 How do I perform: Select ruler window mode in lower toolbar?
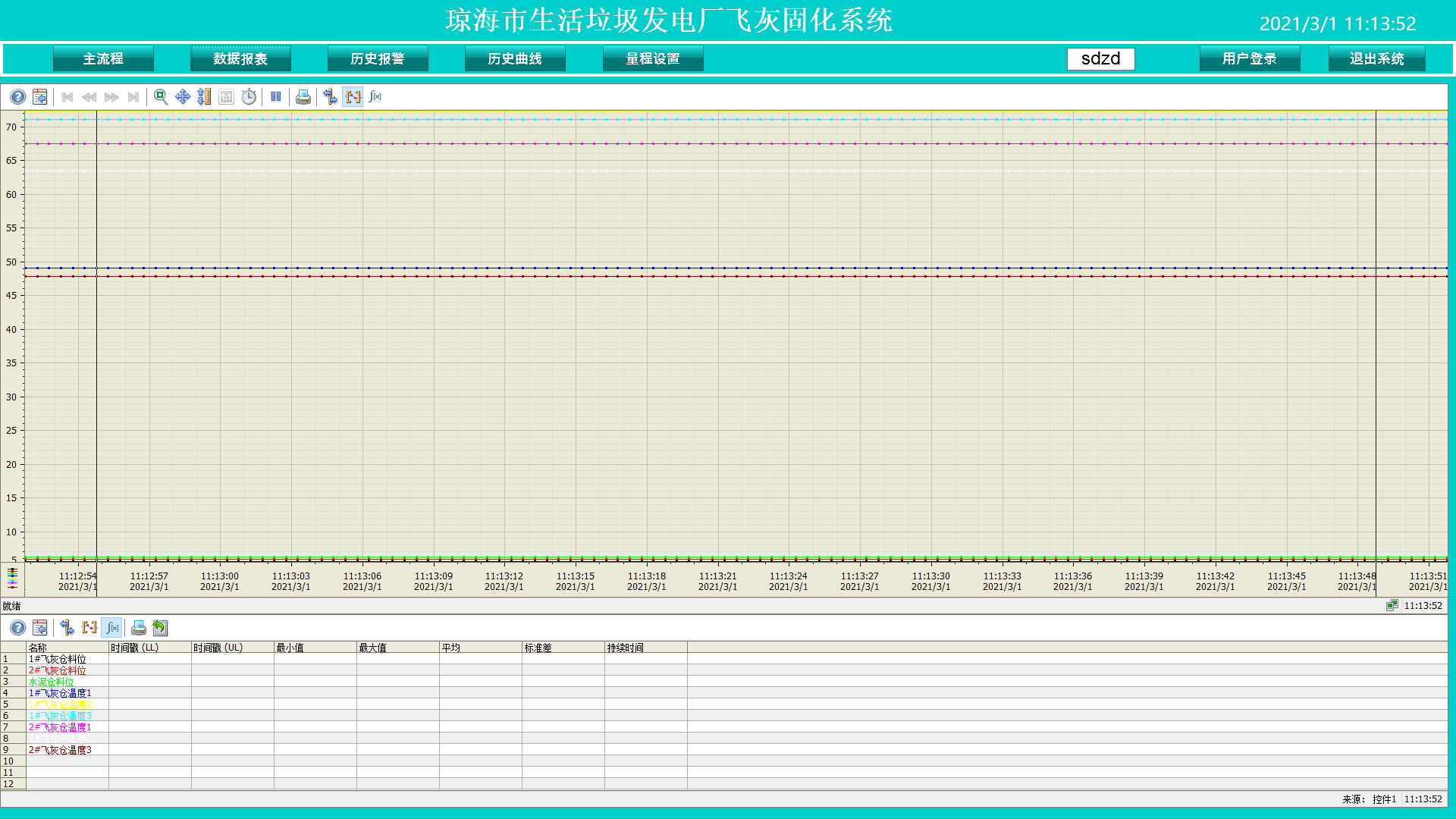67,628
